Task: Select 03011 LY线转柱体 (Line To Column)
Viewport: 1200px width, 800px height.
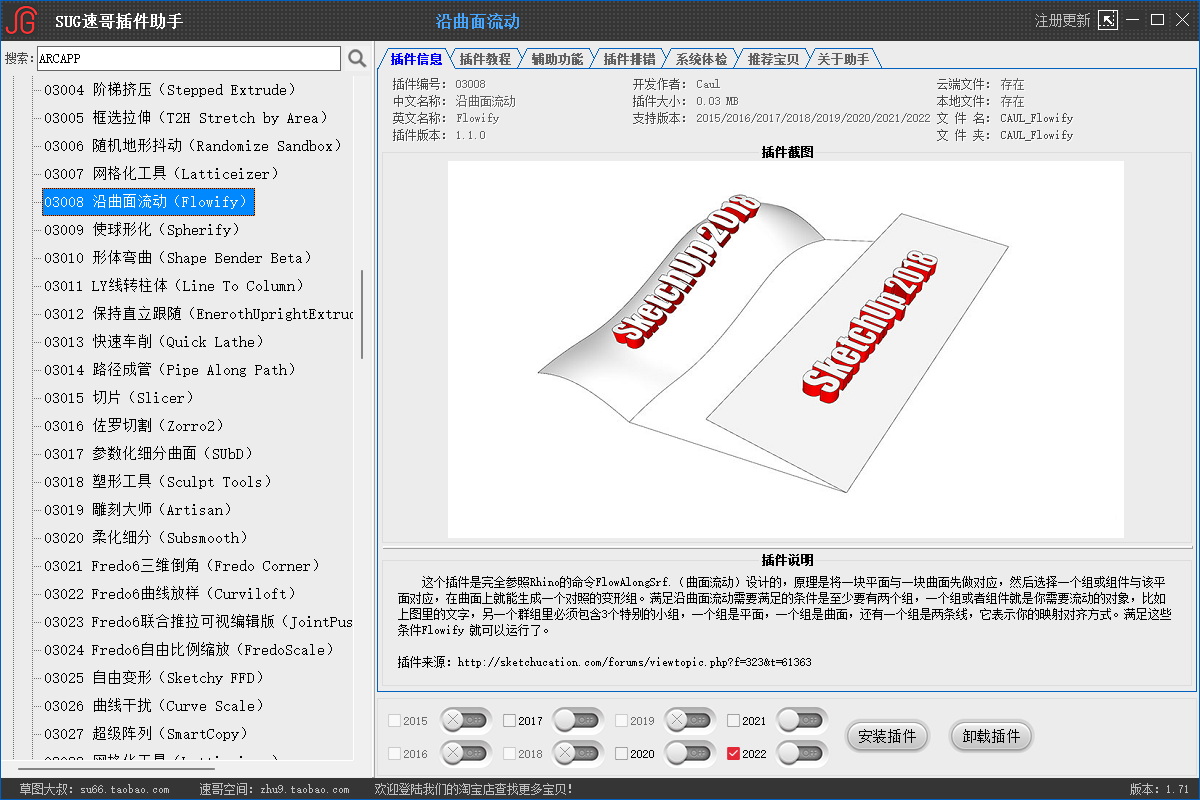Action: 174,286
